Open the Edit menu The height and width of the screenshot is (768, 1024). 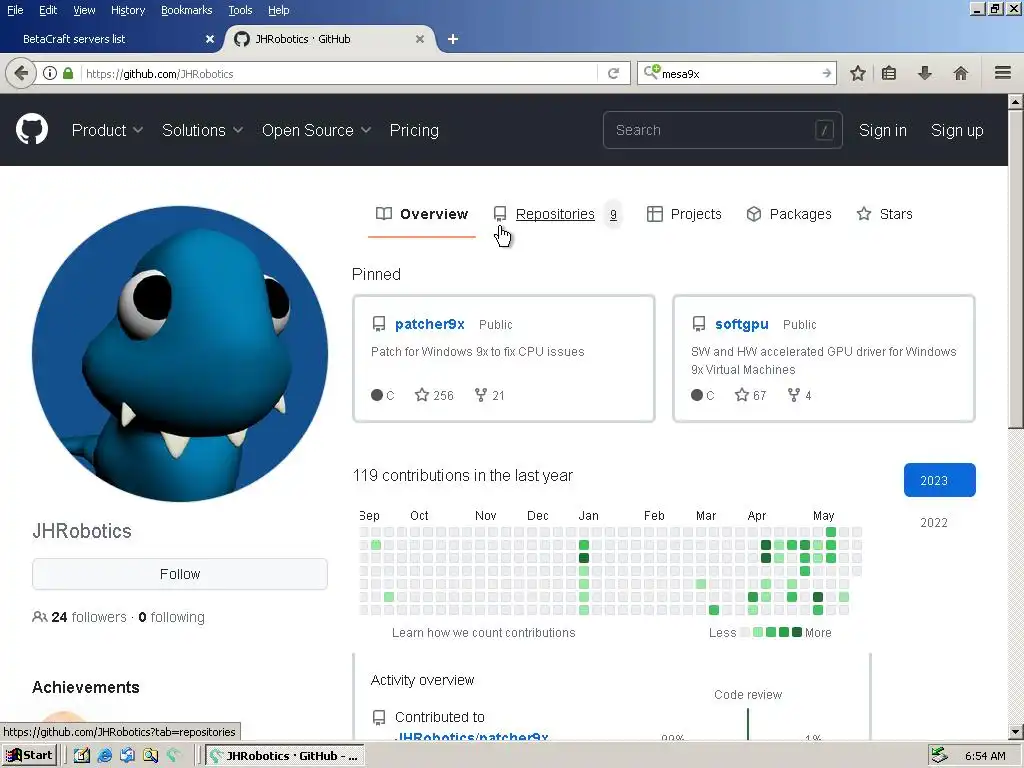click(x=48, y=10)
